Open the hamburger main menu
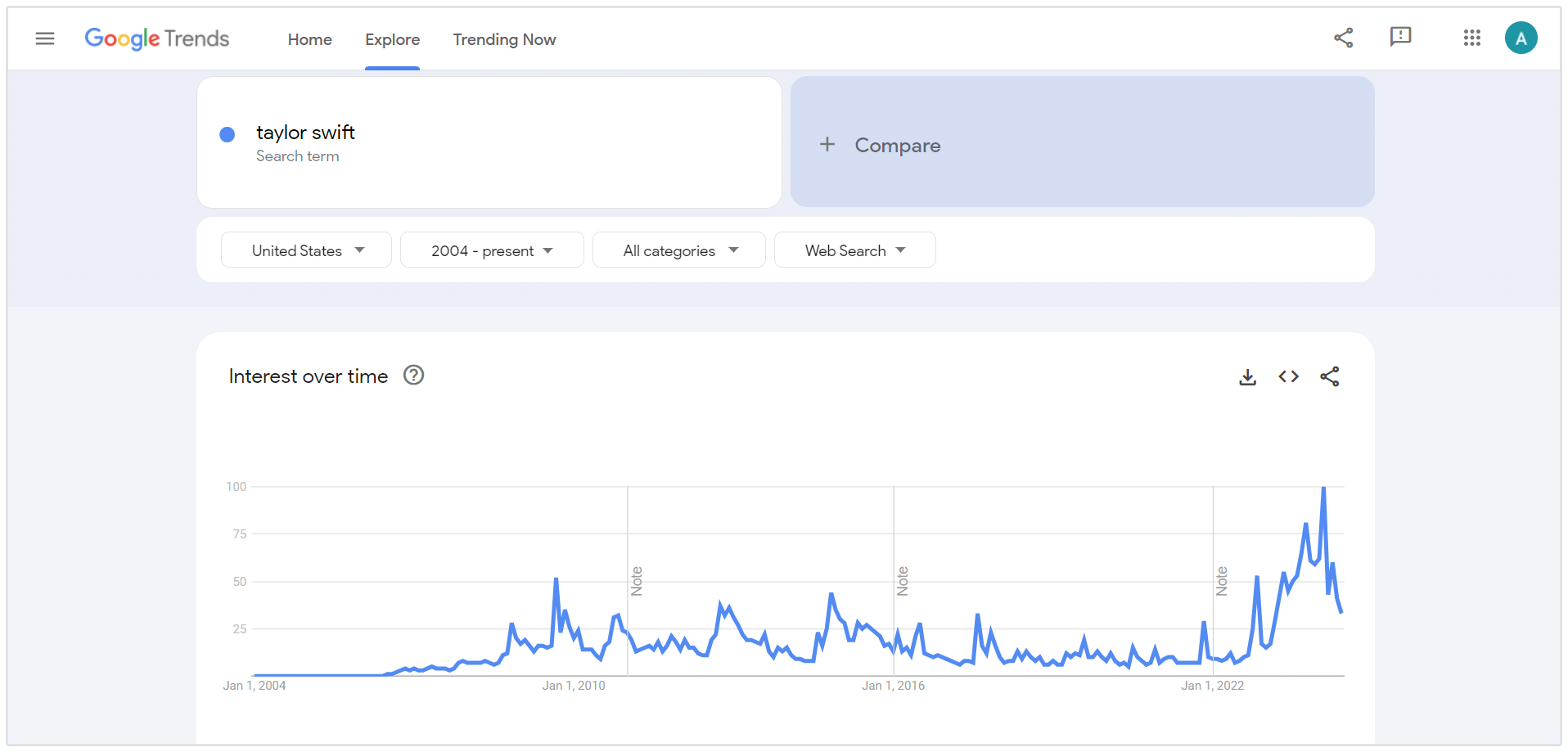This screenshot has height=752, width=1568. click(x=45, y=38)
